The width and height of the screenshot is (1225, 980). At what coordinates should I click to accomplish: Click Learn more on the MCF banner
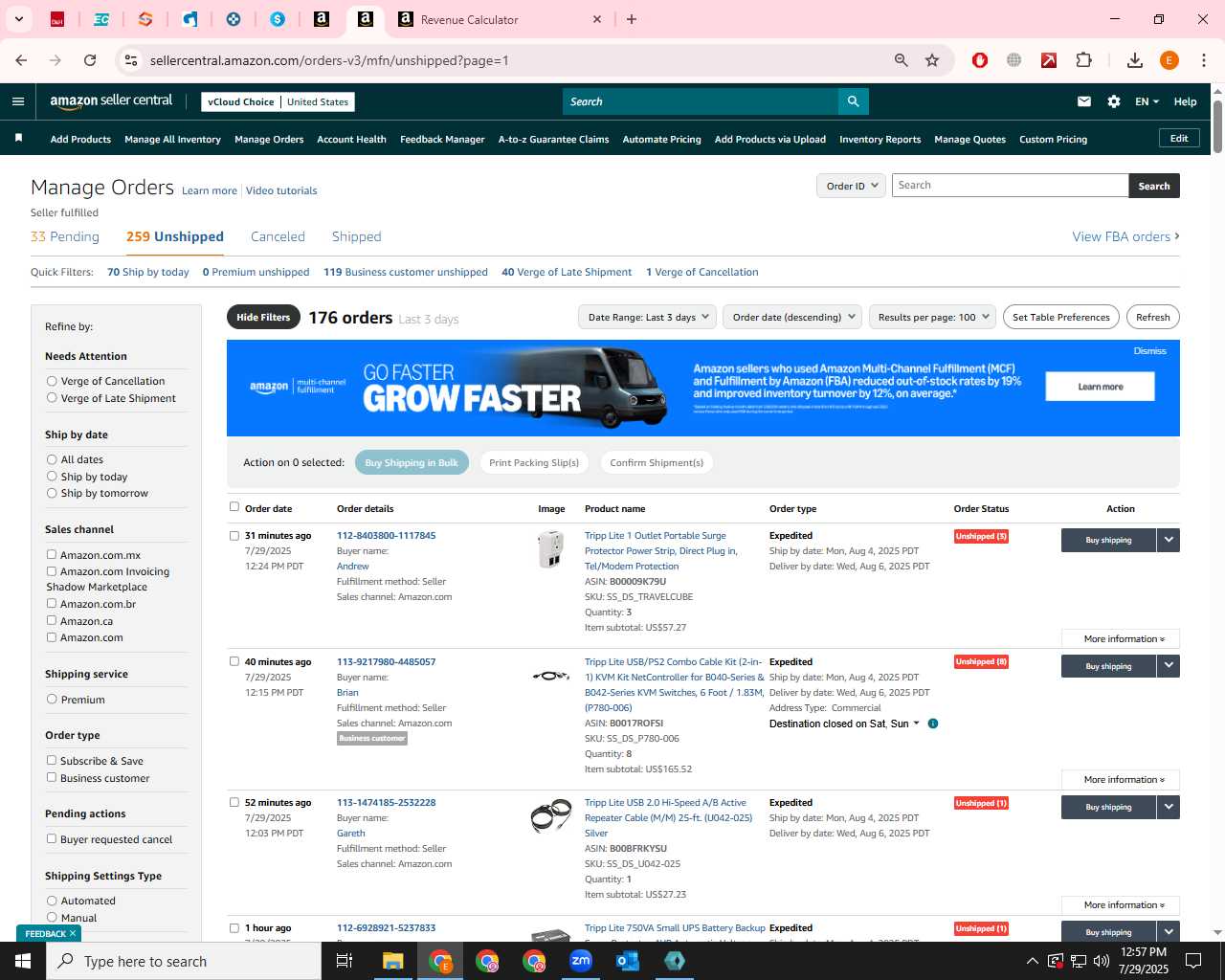click(x=1101, y=387)
